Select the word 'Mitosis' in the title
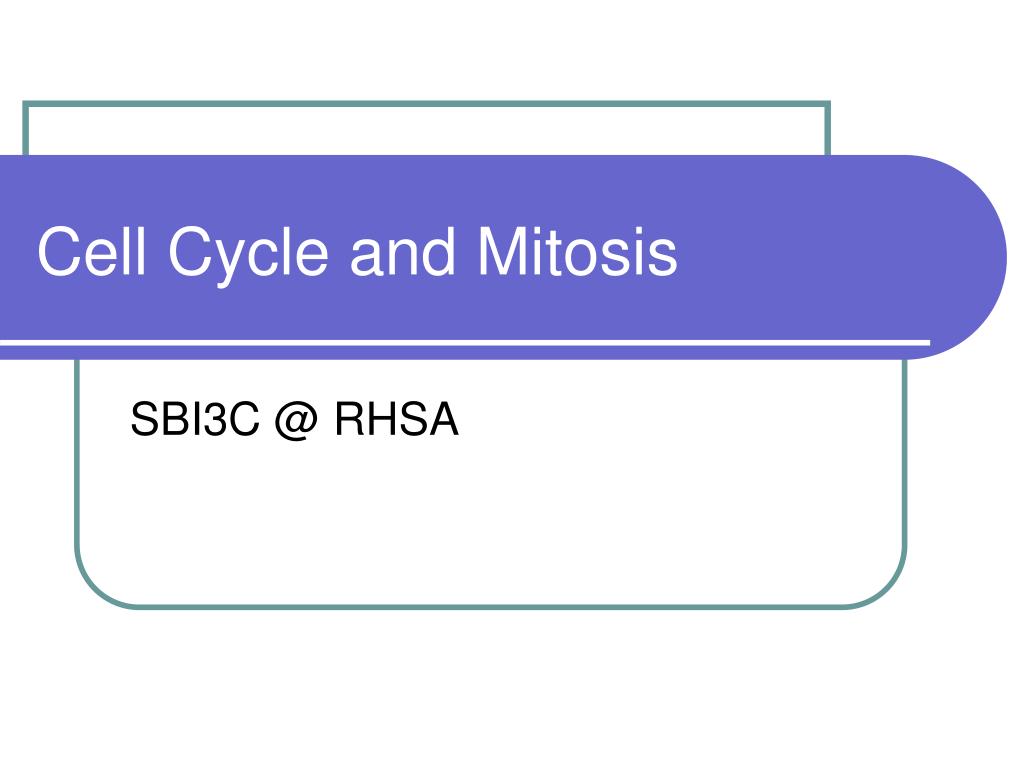 tap(578, 251)
